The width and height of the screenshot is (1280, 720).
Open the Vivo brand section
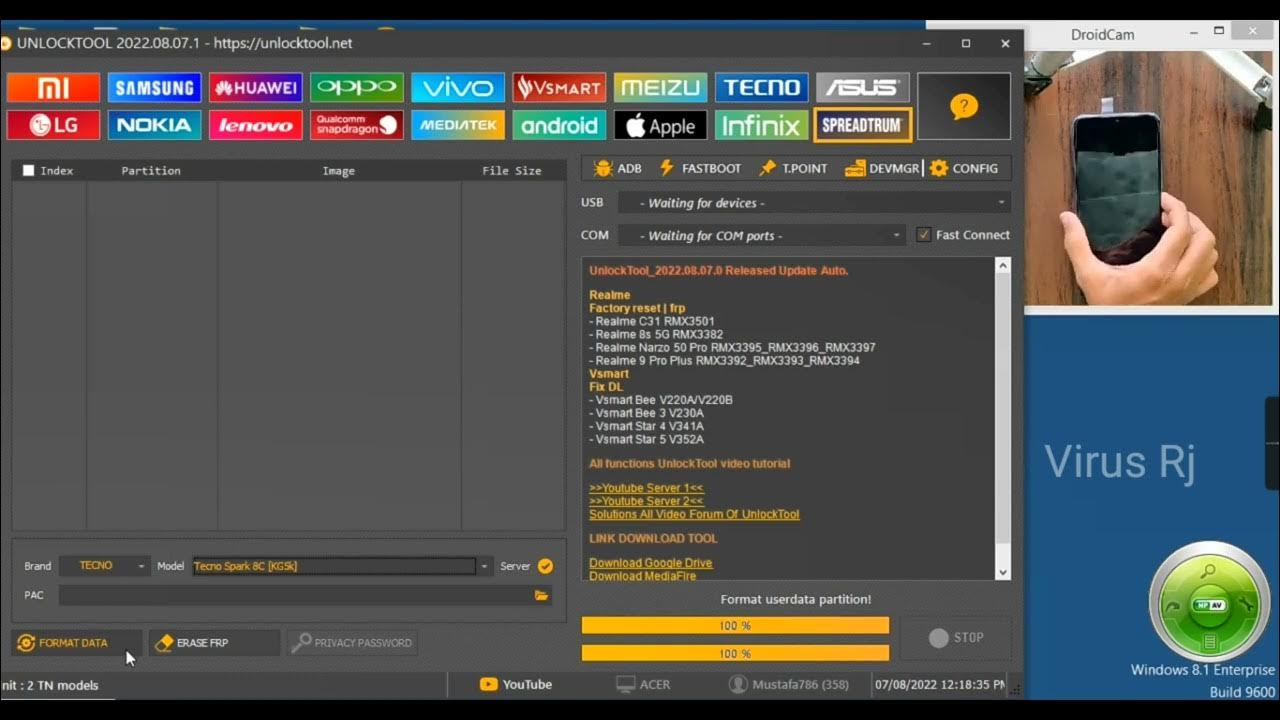click(x=457, y=87)
